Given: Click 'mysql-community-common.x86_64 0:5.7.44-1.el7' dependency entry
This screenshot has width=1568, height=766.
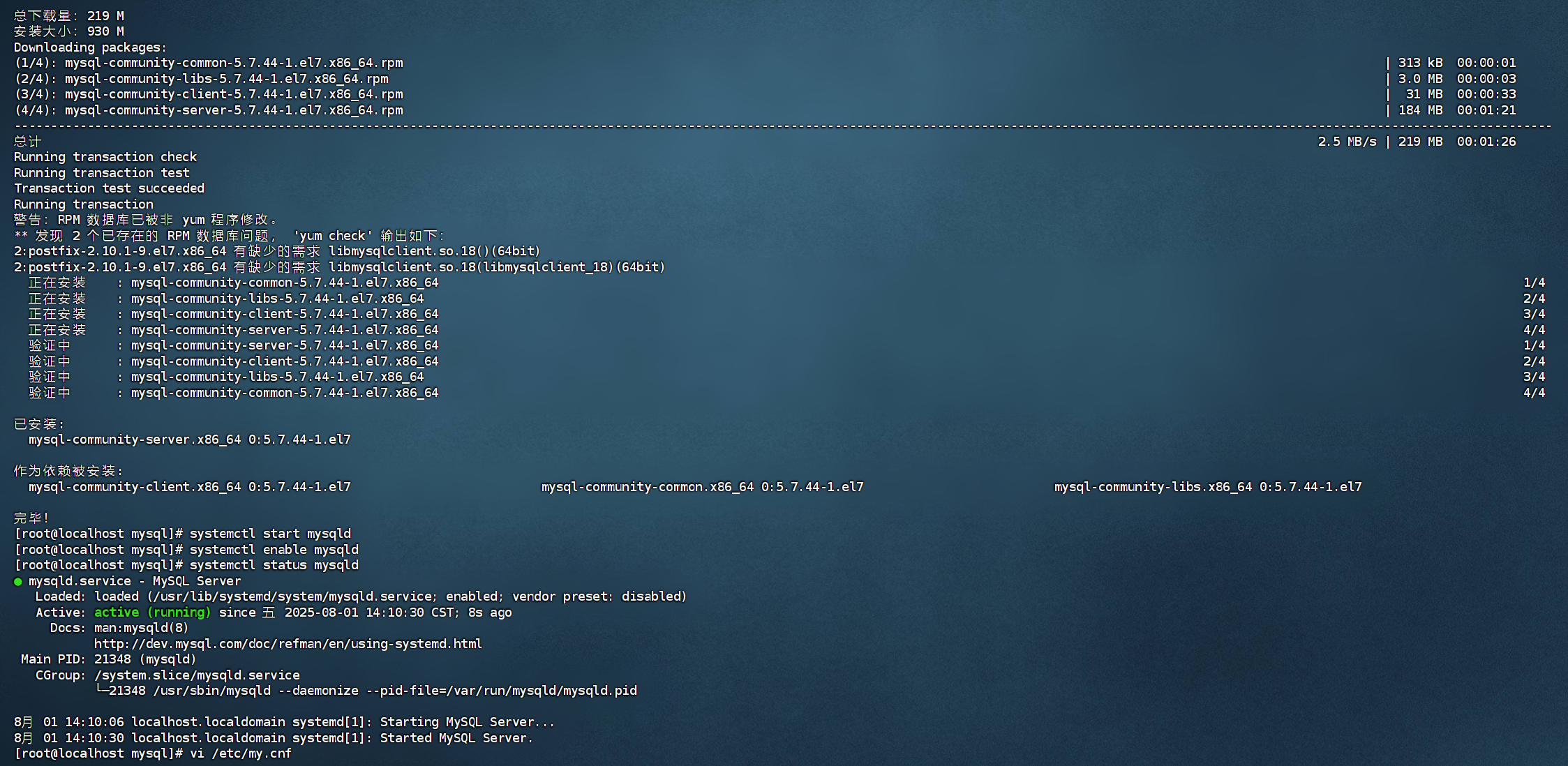Looking at the screenshot, I should tap(703, 487).
